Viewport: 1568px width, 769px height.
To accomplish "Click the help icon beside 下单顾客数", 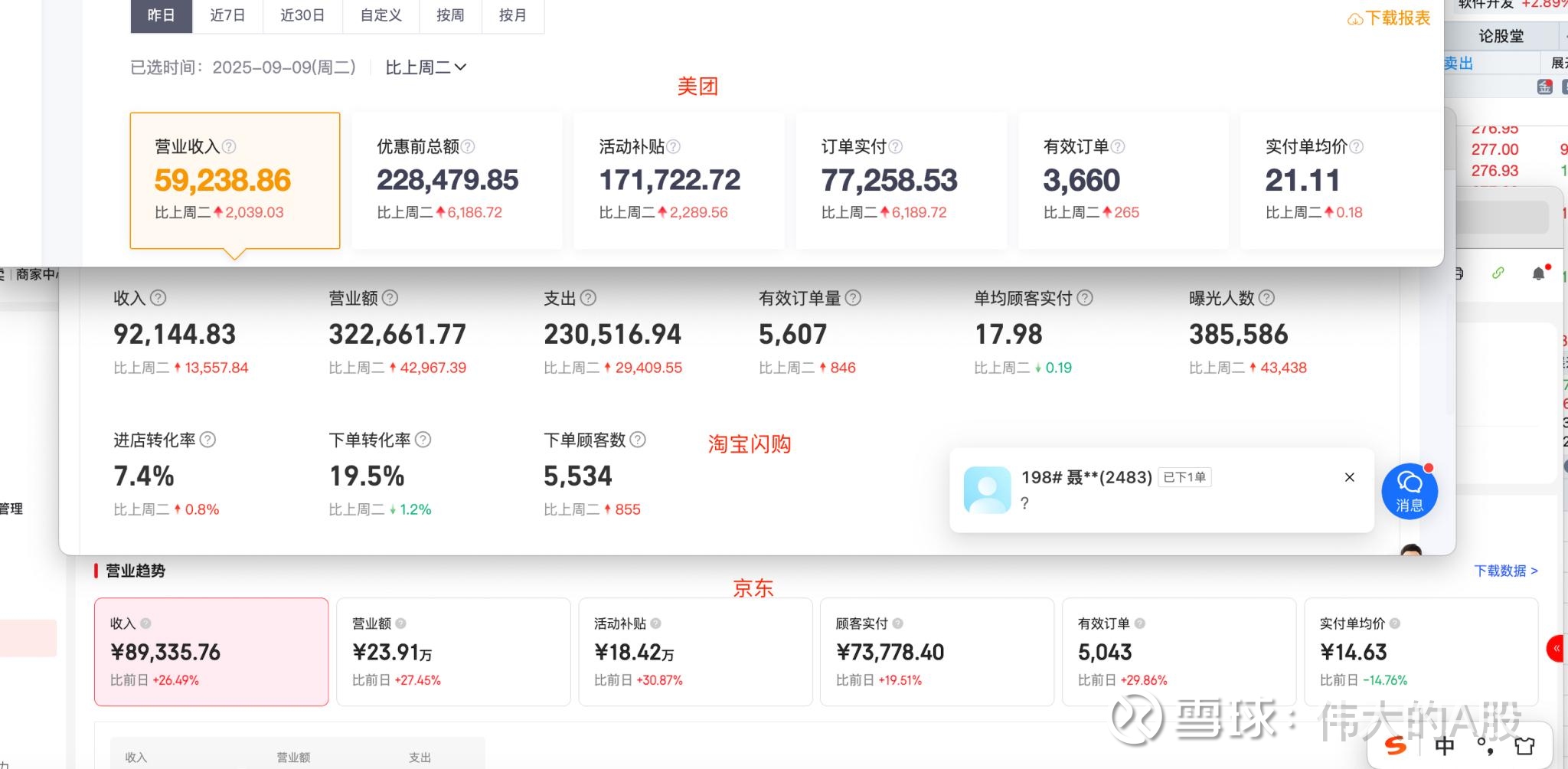I will (x=638, y=440).
